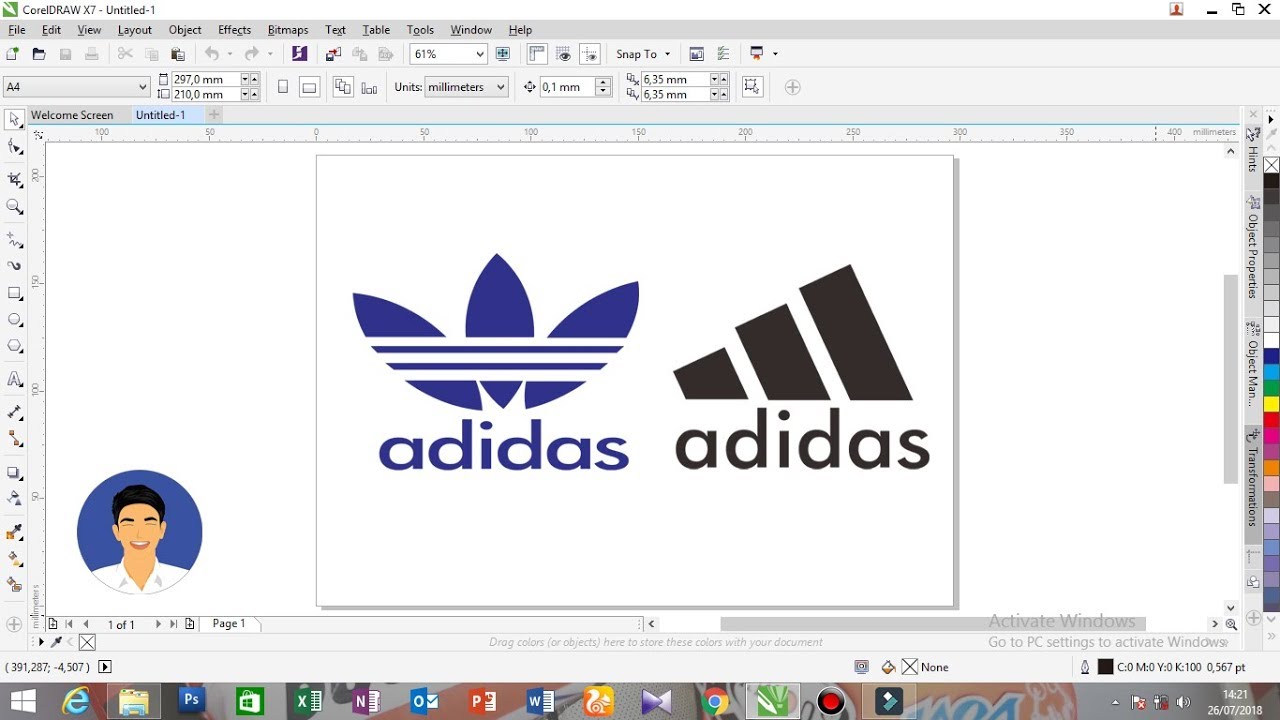Go to next page arrow
1280x720 pixels.
pos(158,624)
